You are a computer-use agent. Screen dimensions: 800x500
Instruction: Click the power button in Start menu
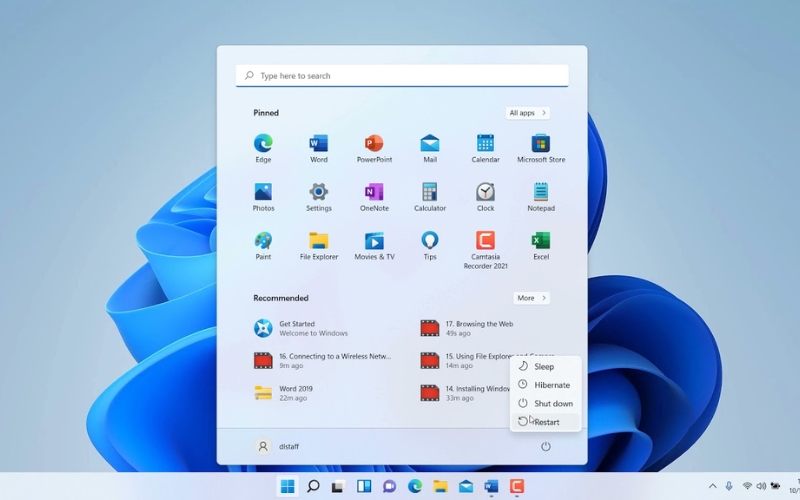546,447
